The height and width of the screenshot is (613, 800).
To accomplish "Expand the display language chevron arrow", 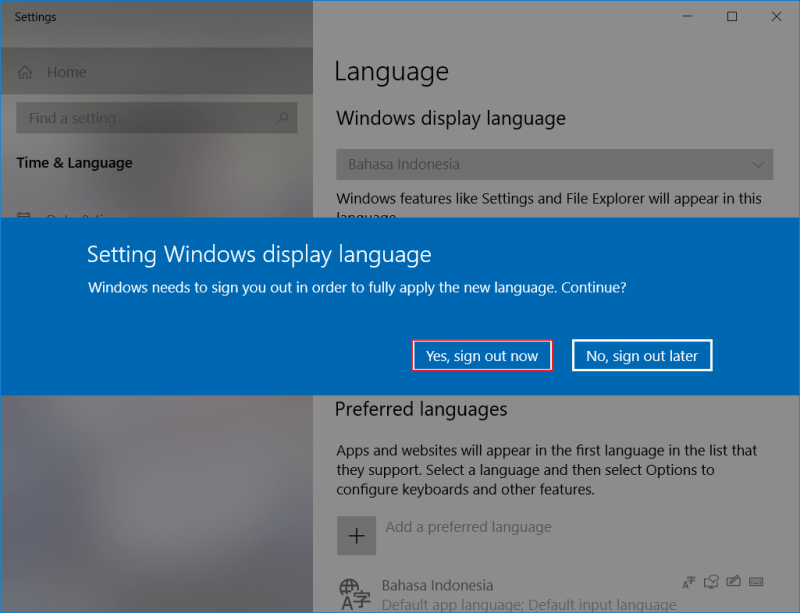I will pyautogui.click(x=758, y=164).
